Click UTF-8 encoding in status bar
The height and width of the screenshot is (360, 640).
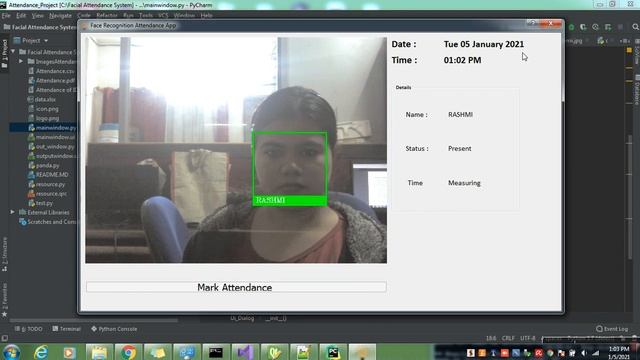(x=527, y=338)
